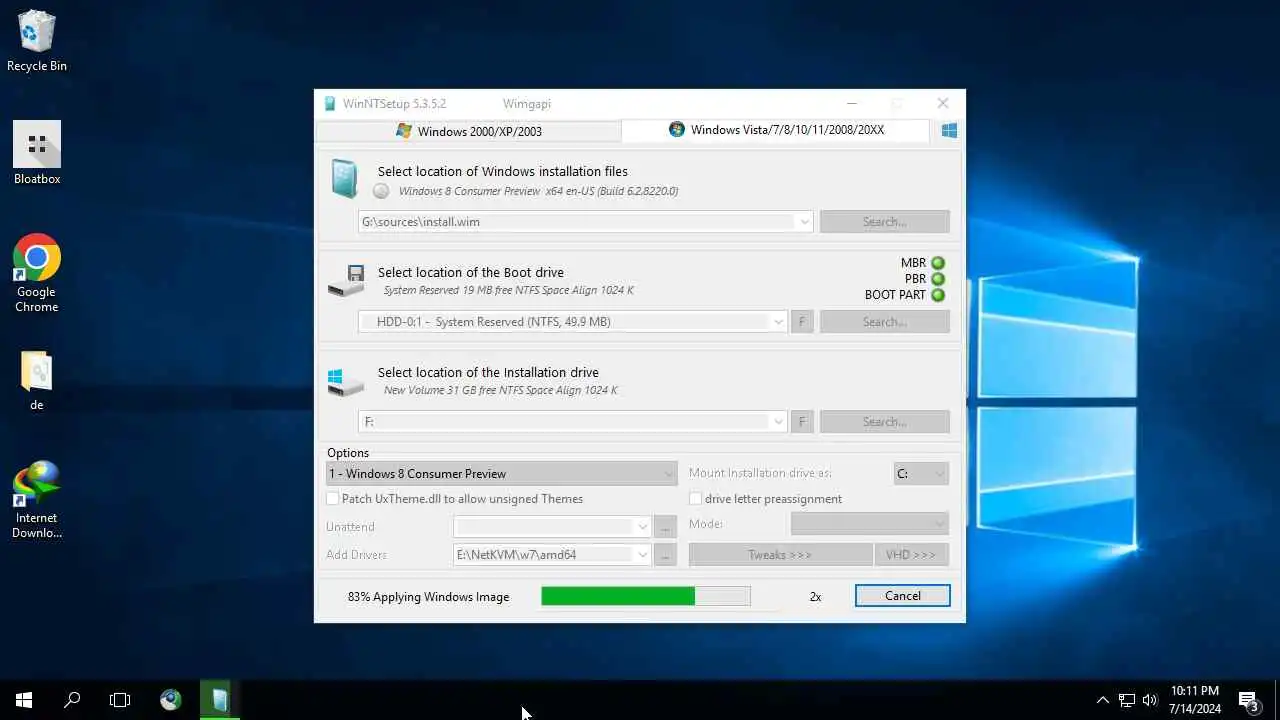Screen dimensions: 1280x720
Task: Open network status tray icon
Action: pyautogui.click(x=1127, y=700)
